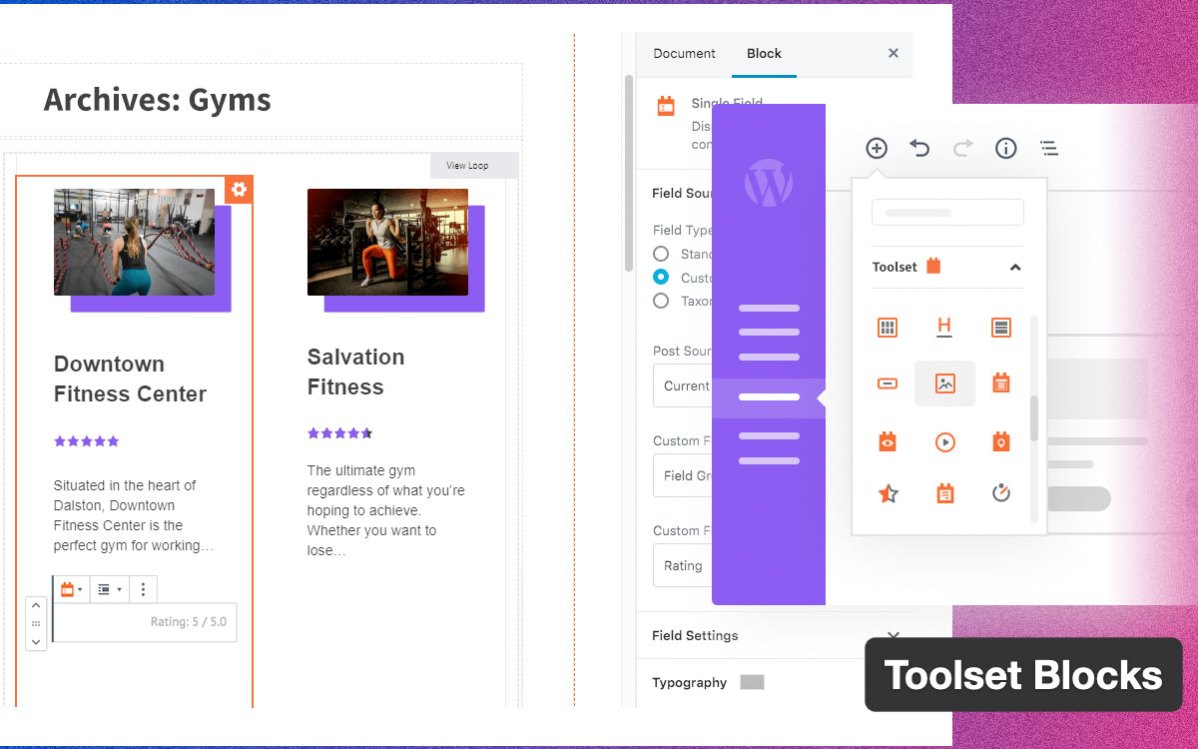Insert the Toolset star rating block

click(x=887, y=494)
